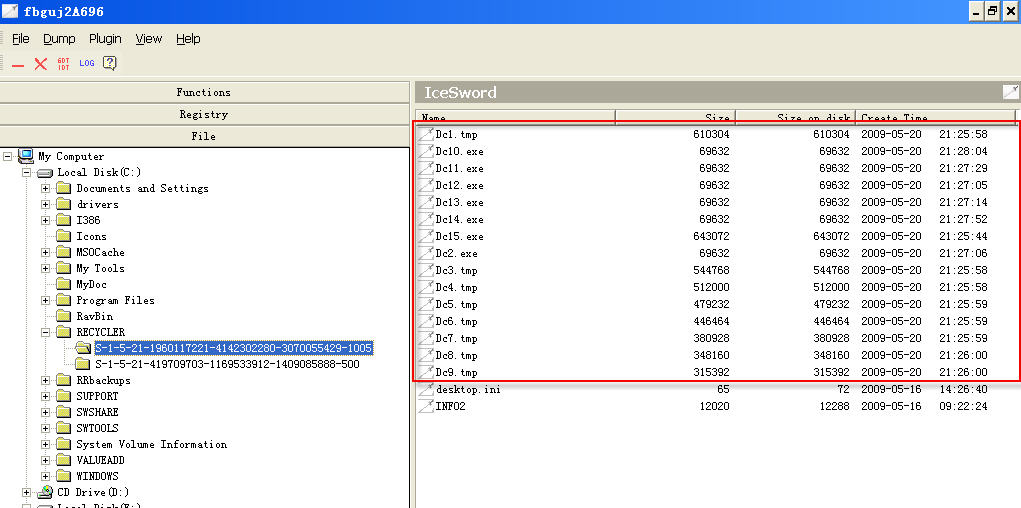Select the Dc15.exe file entry
This screenshot has height=508, width=1021.
459,237
